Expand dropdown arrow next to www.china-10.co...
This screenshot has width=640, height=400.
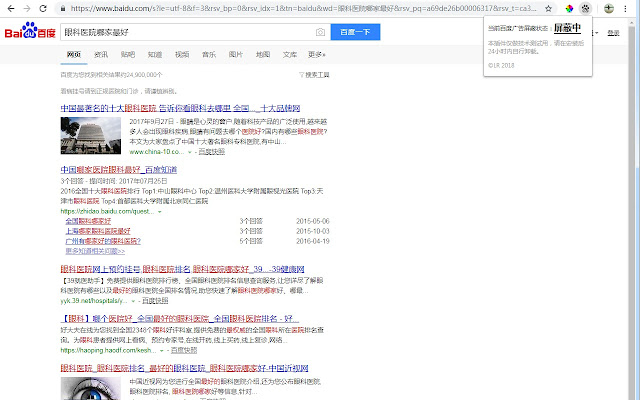[189, 152]
